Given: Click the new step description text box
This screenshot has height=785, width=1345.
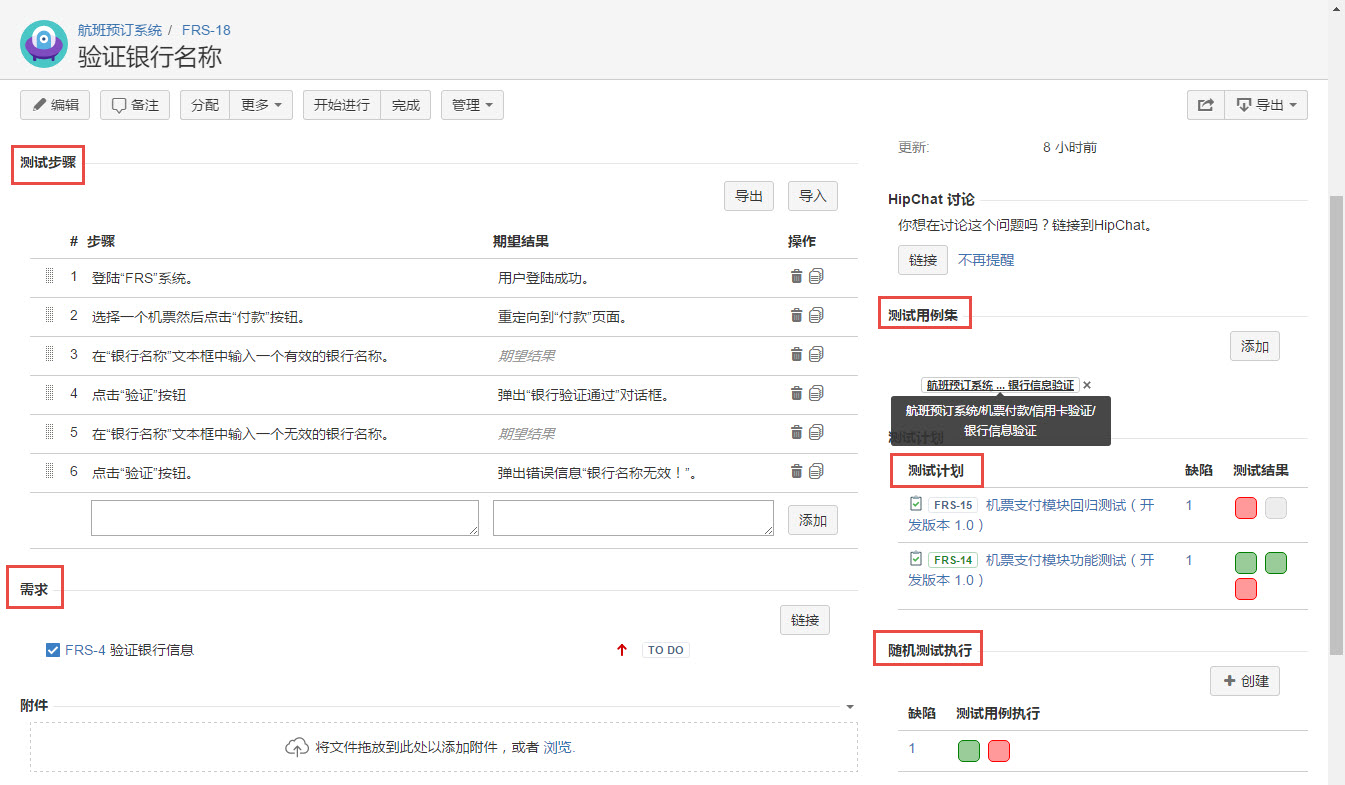Looking at the screenshot, I should [285, 518].
